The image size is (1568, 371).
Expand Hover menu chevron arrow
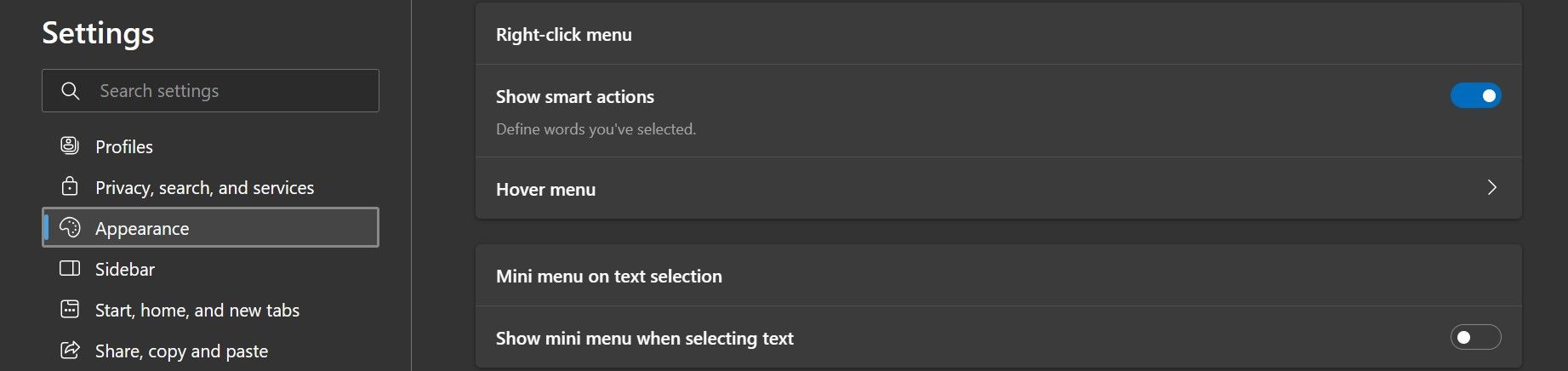(x=1491, y=188)
